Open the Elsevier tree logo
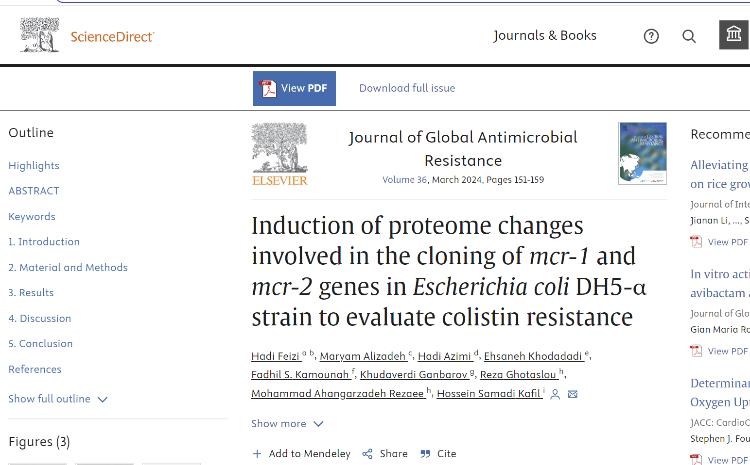 pos(280,154)
